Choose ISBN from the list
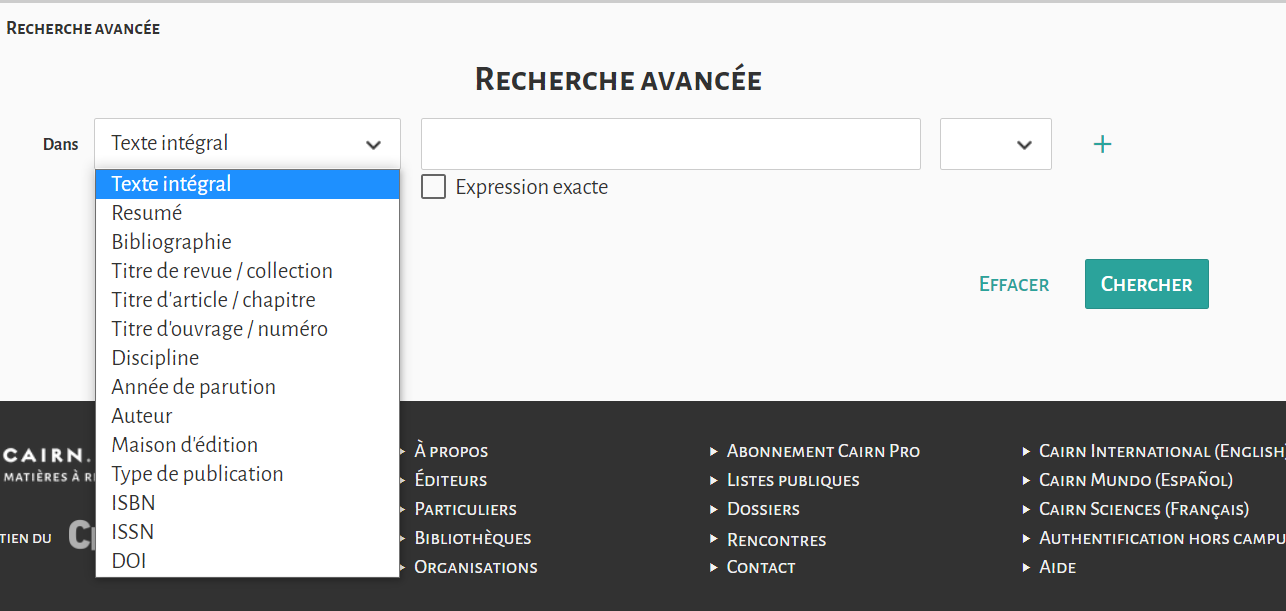The width and height of the screenshot is (1286, 611). click(133, 503)
